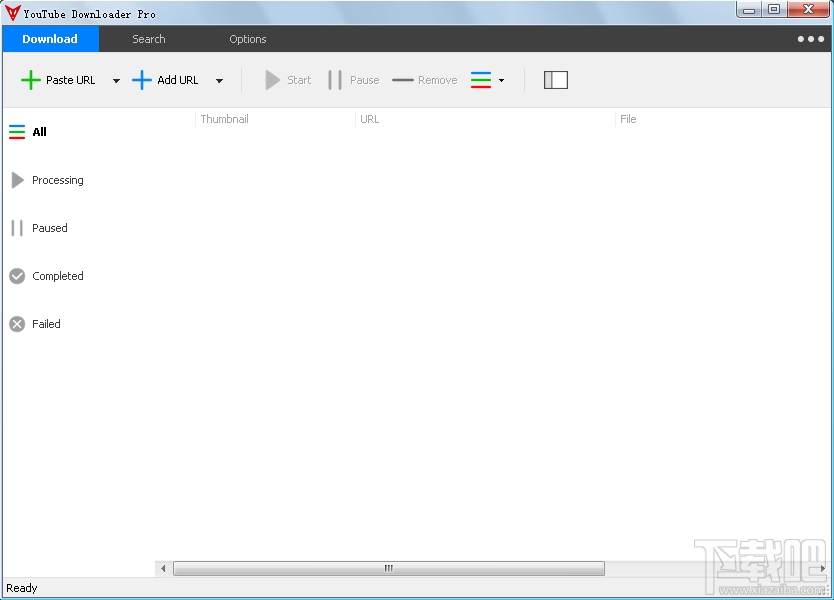Minimize the YouTube Downloader Pro window
Image resolution: width=834 pixels, height=600 pixels.
749,10
